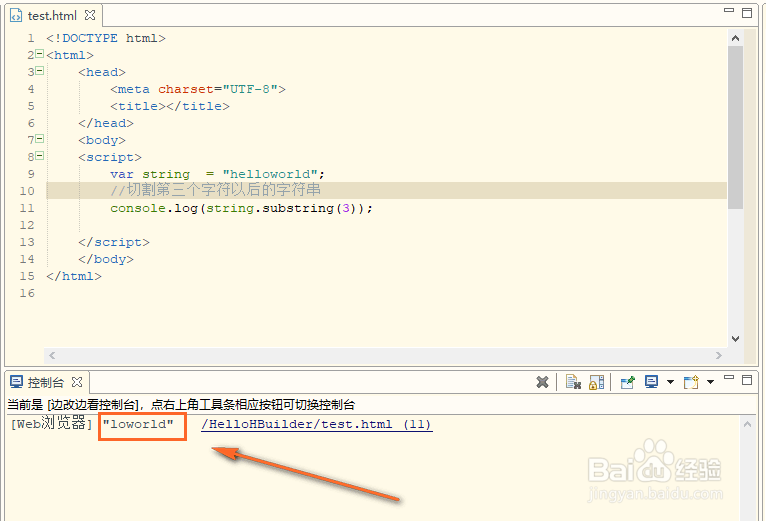Screen dimensions: 766x521
Task: Open the new console dropdown arrow
Action: click(710, 382)
